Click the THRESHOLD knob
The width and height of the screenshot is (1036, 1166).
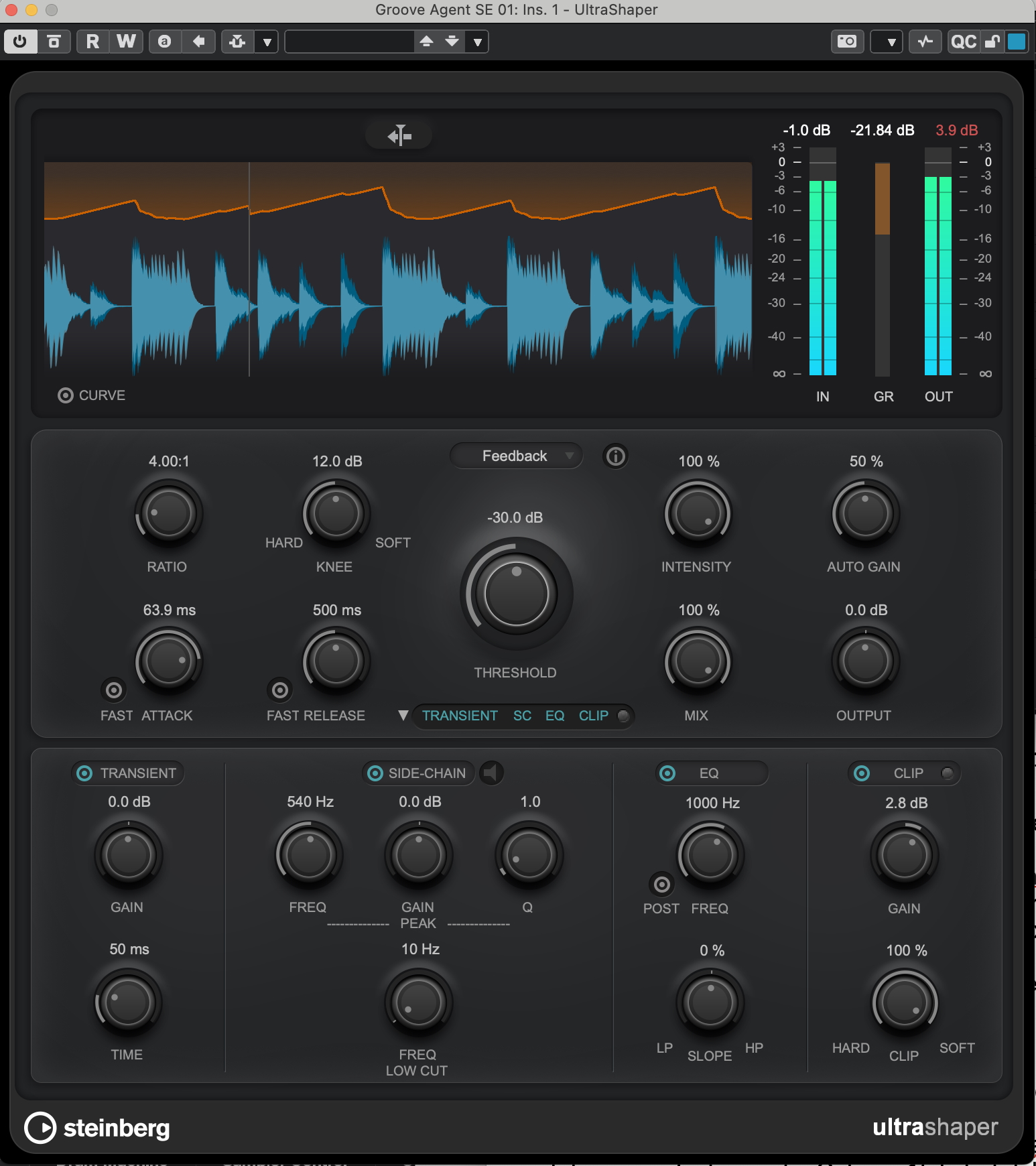point(516,594)
